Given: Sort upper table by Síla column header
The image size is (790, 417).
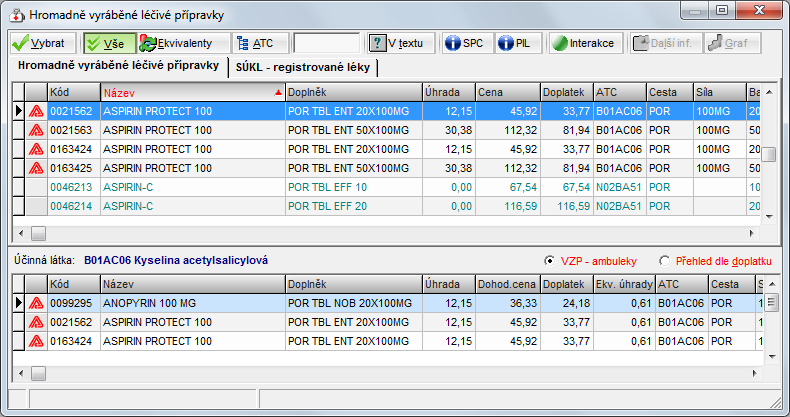Looking at the screenshot, I should (x=719, y=92).
